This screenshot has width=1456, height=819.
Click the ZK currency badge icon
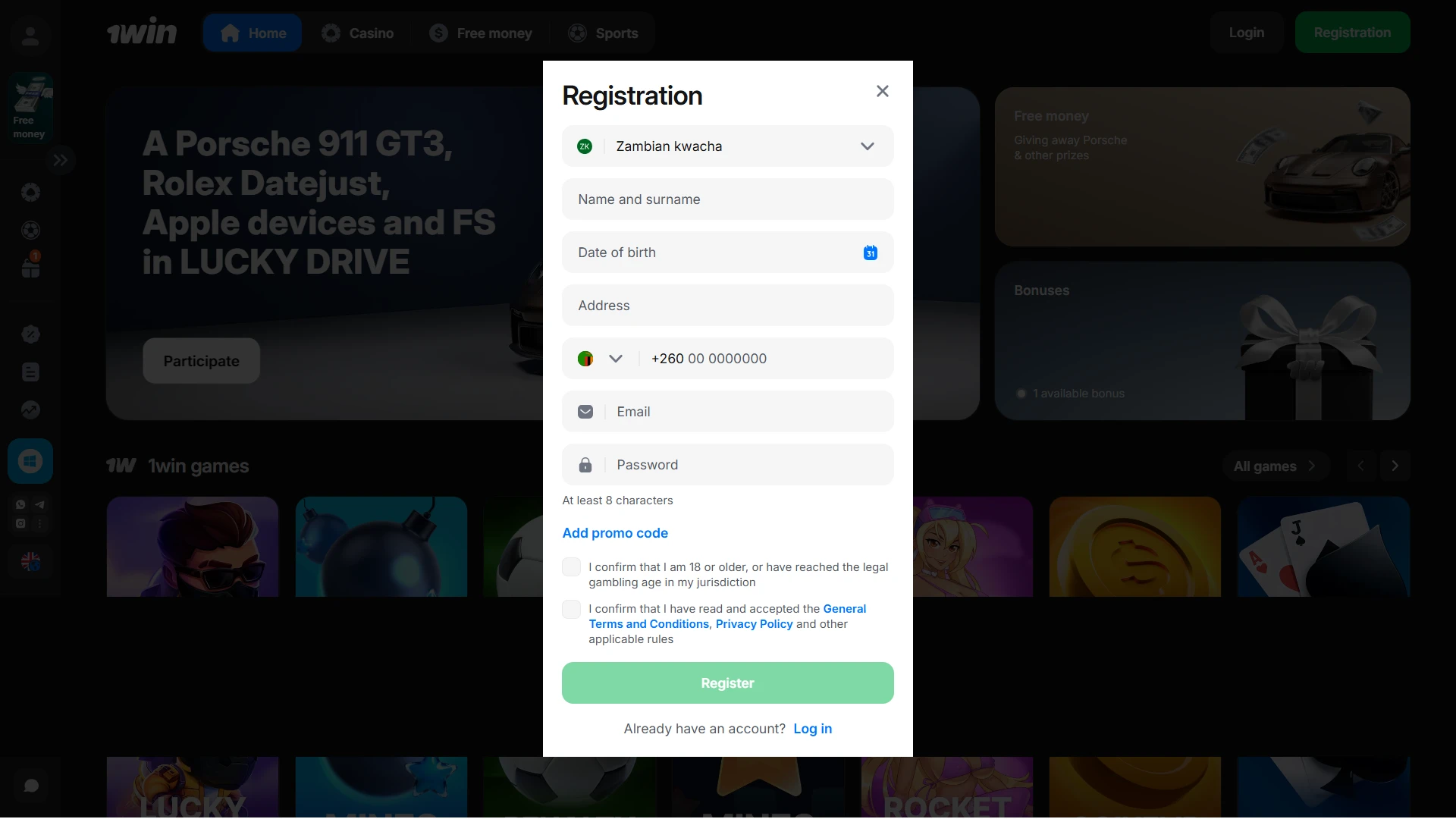[584, 146]
